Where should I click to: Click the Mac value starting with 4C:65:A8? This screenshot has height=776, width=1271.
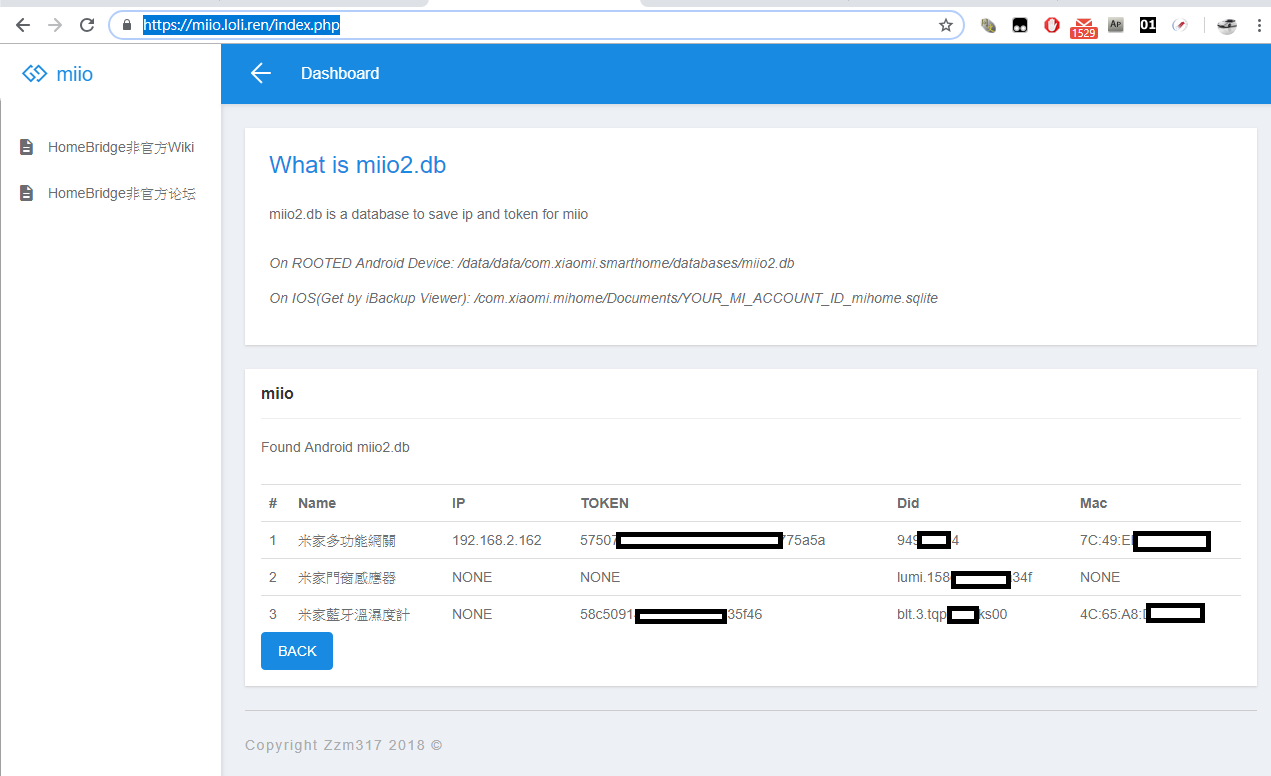coord(1142,613)
